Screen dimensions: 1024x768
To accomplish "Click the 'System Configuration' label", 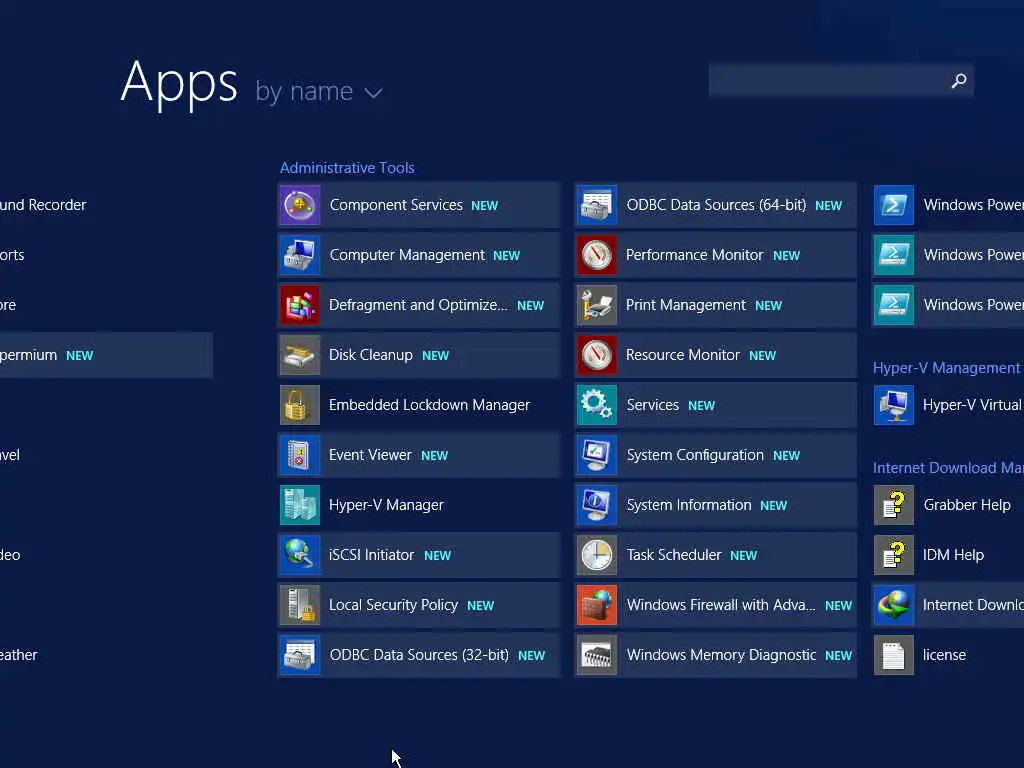I will pos(695,455).
